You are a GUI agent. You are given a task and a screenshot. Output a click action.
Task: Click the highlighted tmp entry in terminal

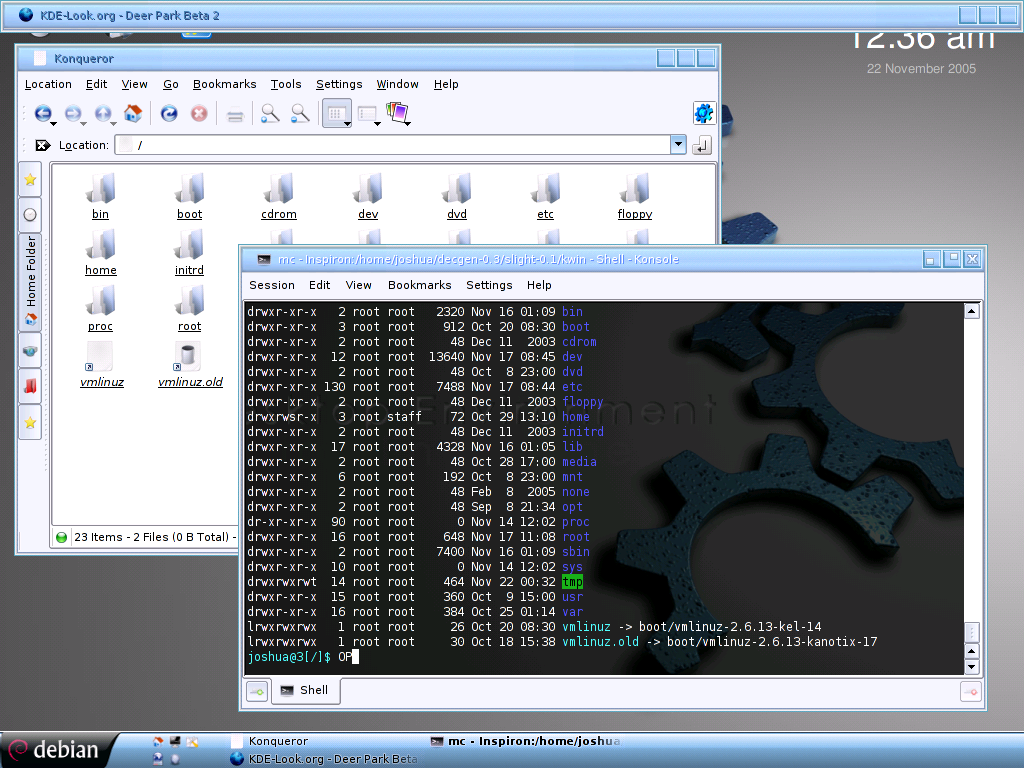572,582
